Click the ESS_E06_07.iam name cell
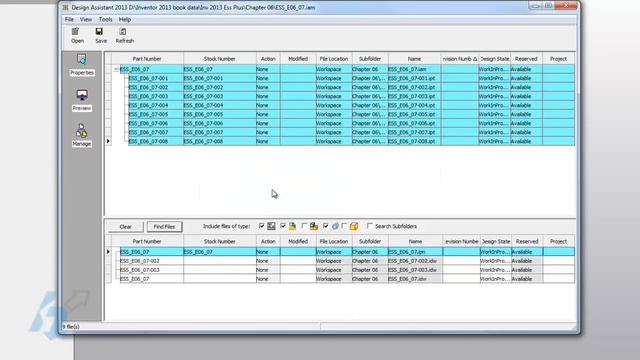The height and width of the screenshot is (360, 640). click(414, 69)
